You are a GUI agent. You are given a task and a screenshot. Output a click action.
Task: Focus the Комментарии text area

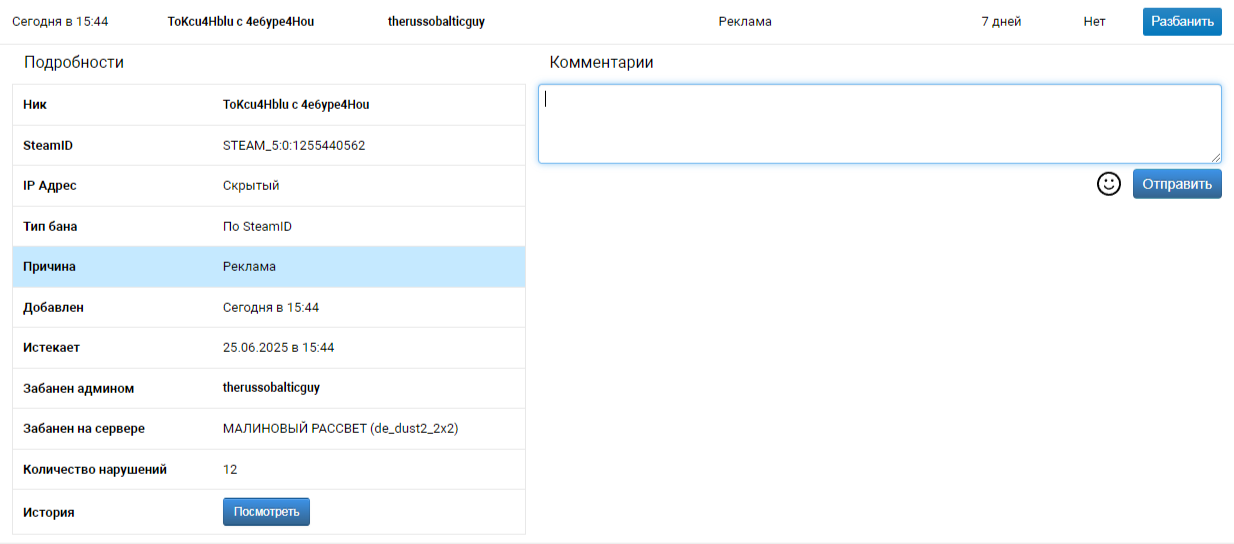tap(880, 124)
